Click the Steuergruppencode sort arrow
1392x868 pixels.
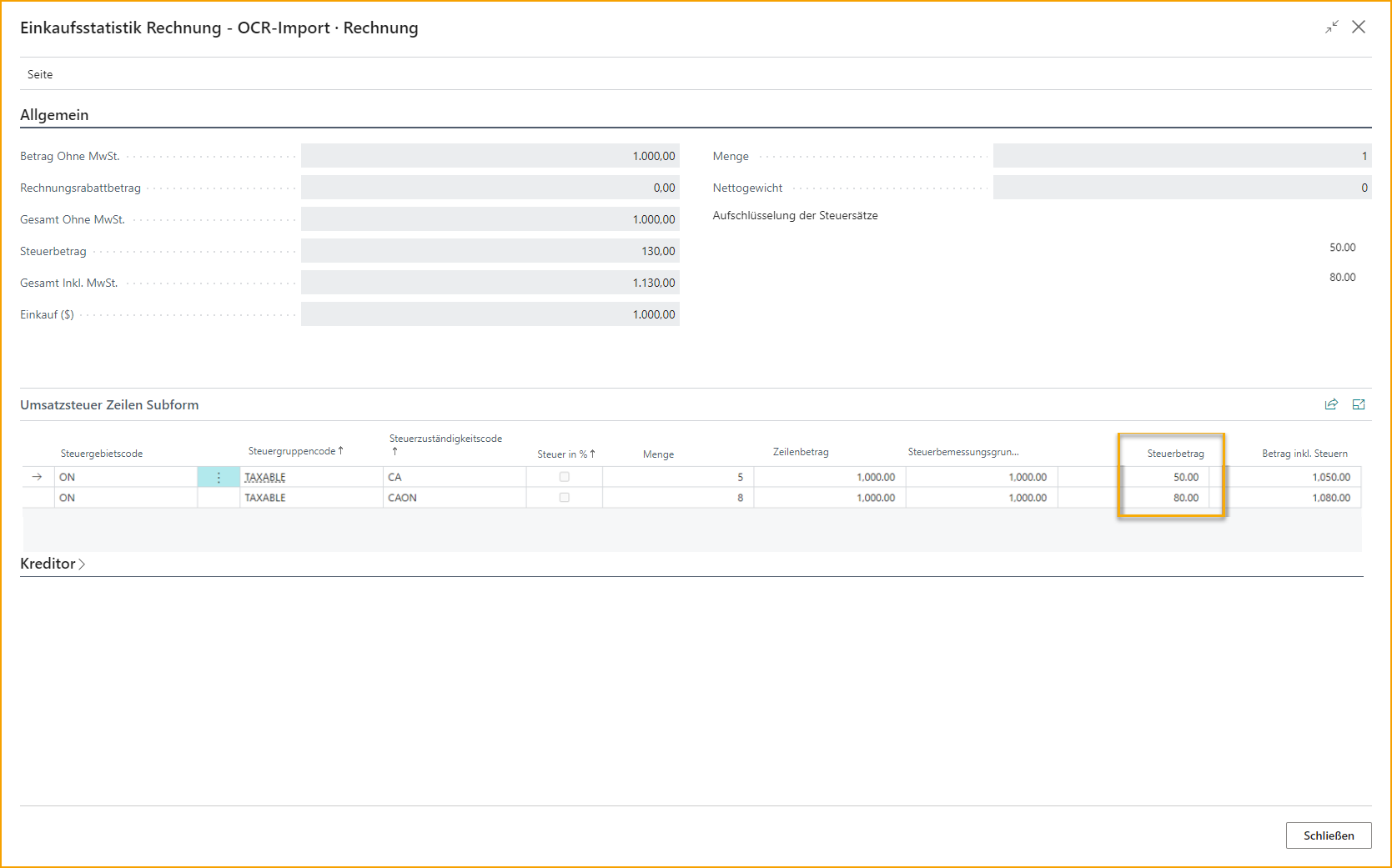click(339, 450)
